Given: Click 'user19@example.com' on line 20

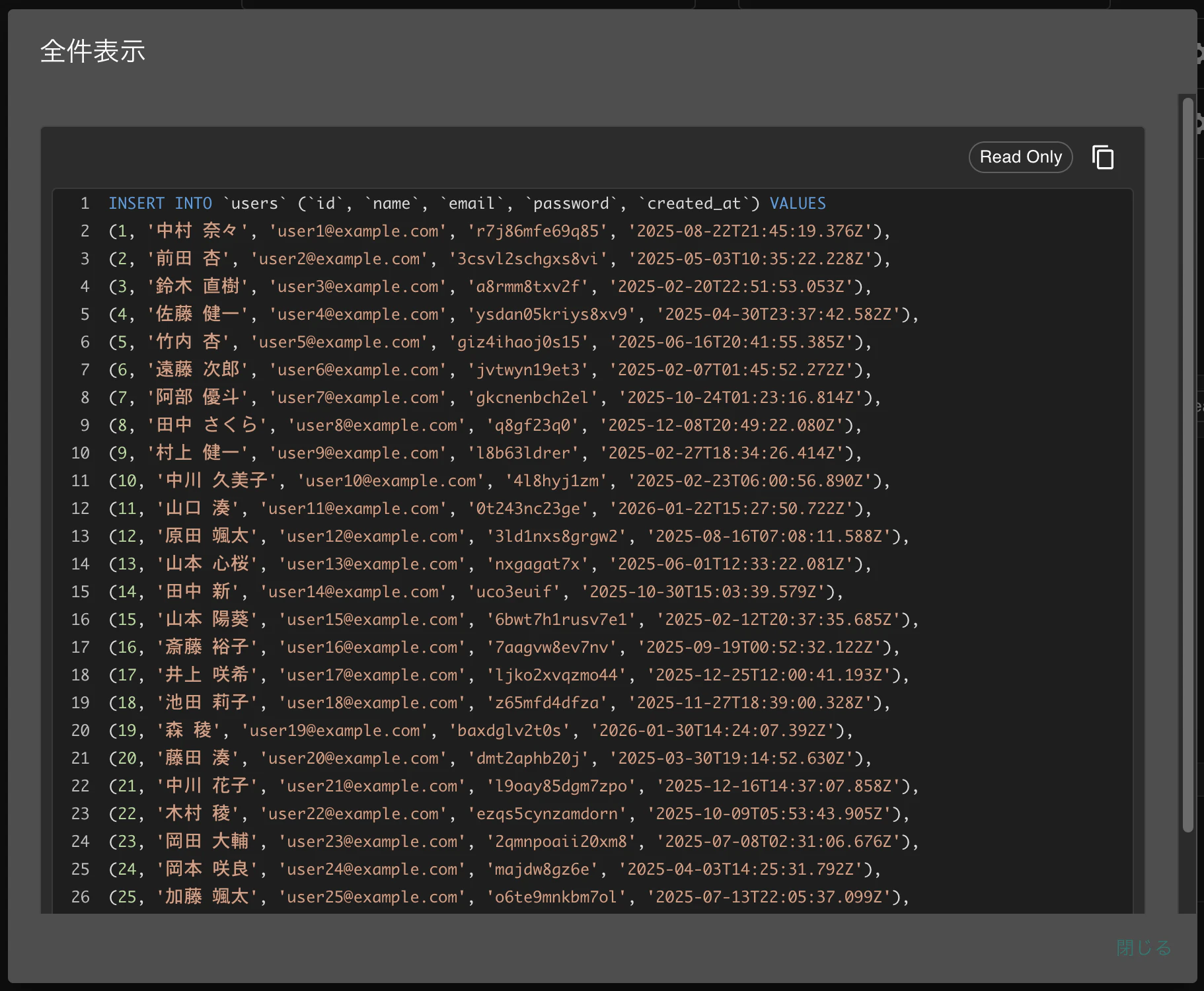Looking at the screenshot, I should (334, 731).
